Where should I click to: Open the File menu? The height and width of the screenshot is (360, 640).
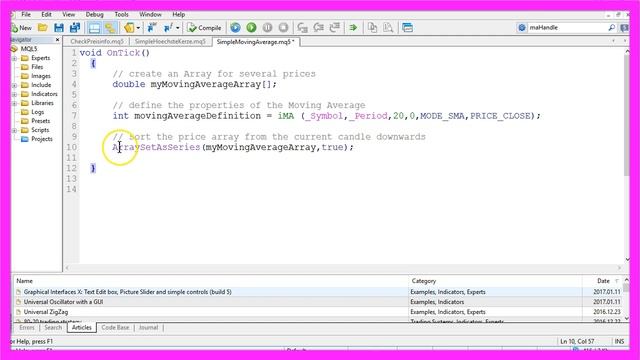point(26,14)
